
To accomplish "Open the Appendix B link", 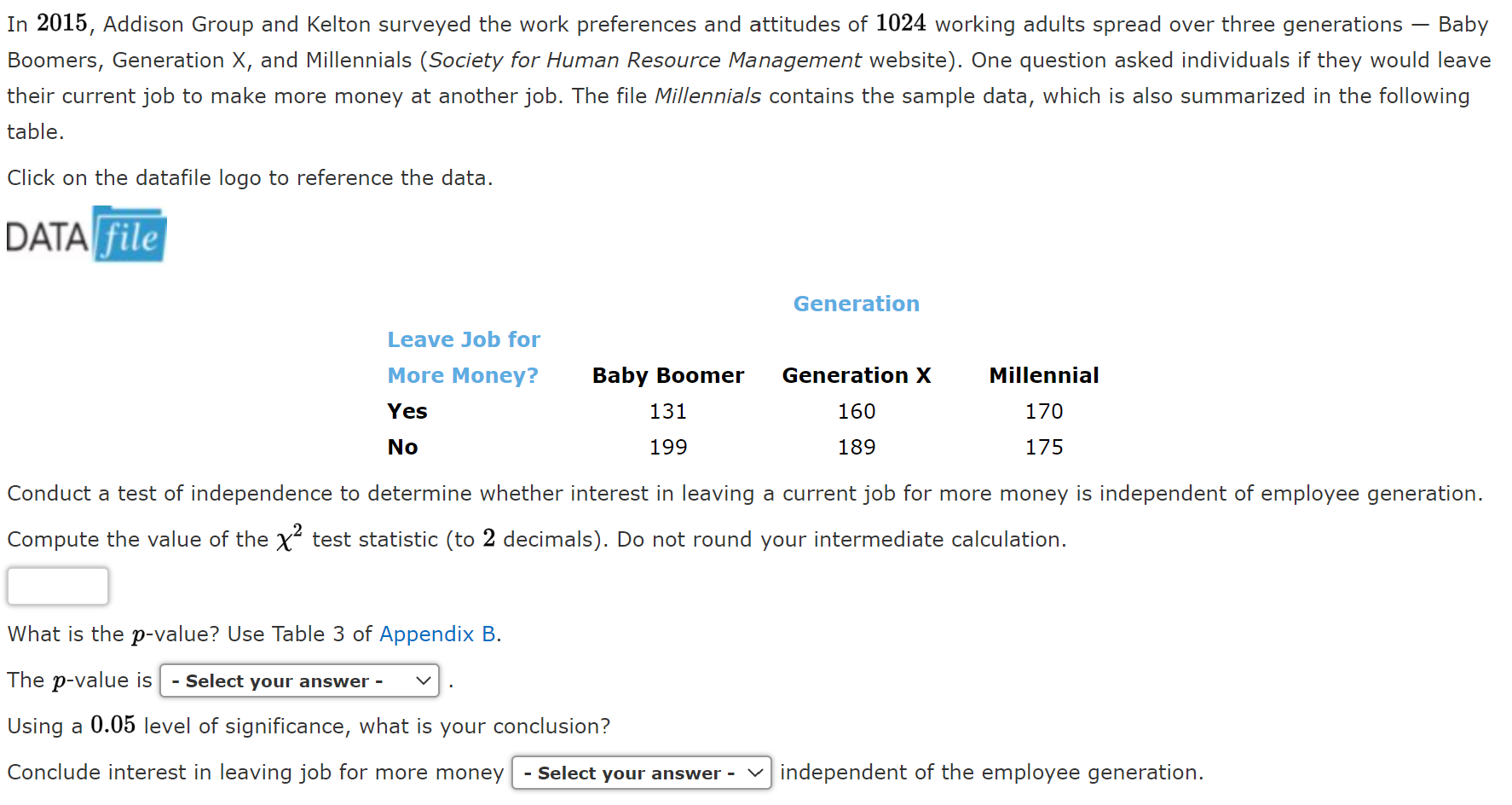I will 438,634.
